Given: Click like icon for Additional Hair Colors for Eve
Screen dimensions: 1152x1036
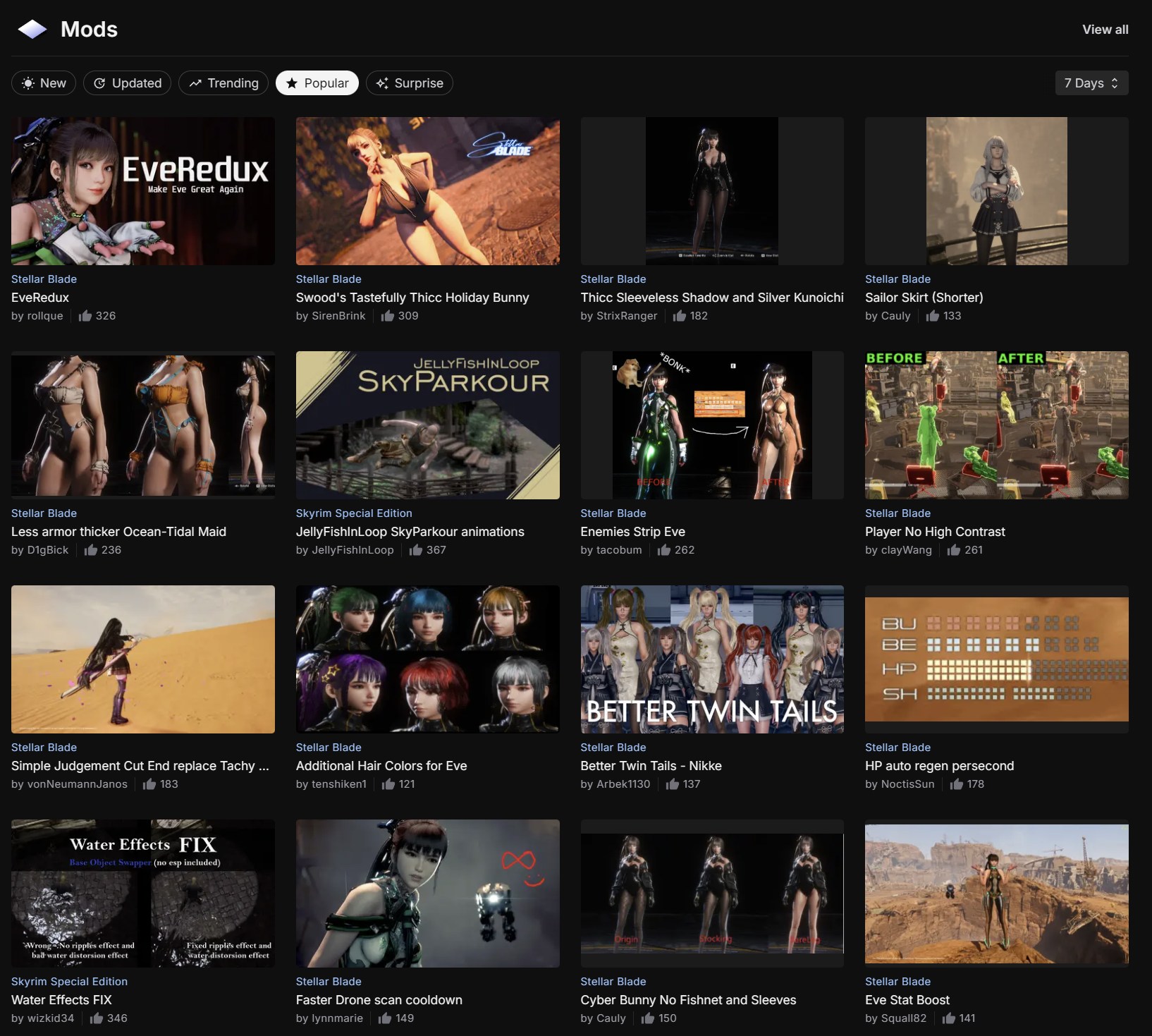Looking at the screenshot, I should point(388,784).
